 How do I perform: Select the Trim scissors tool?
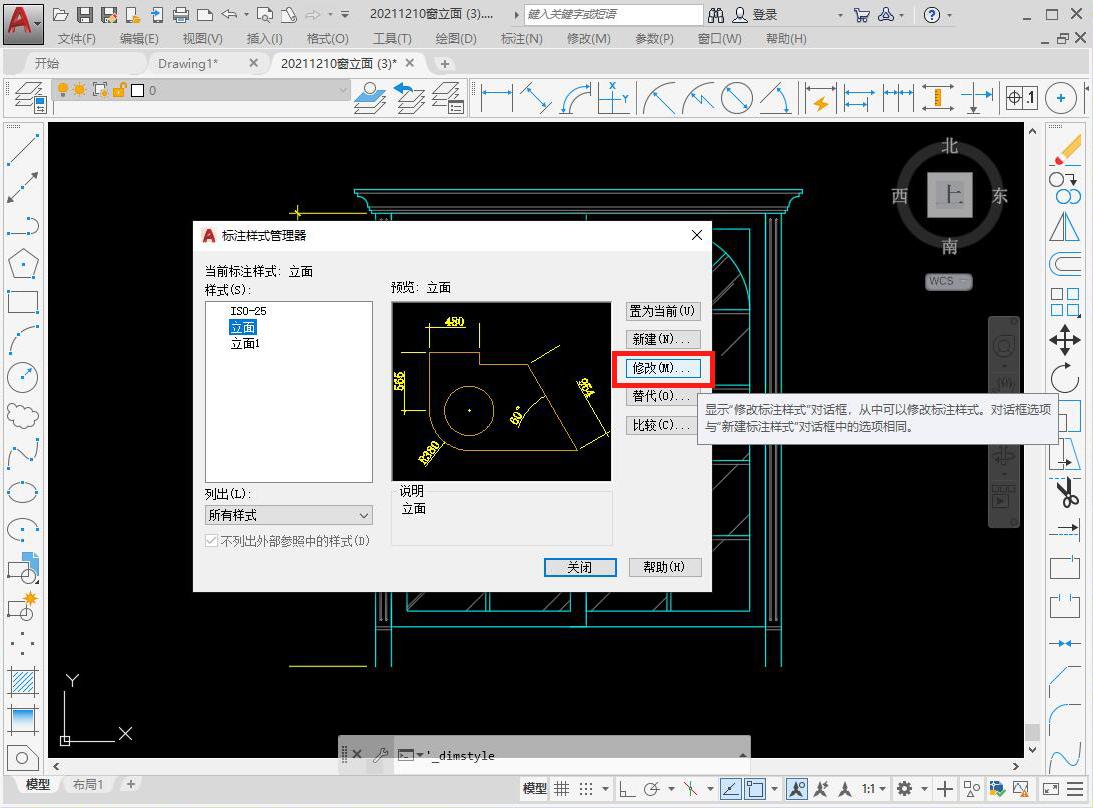pos(1066,492)
